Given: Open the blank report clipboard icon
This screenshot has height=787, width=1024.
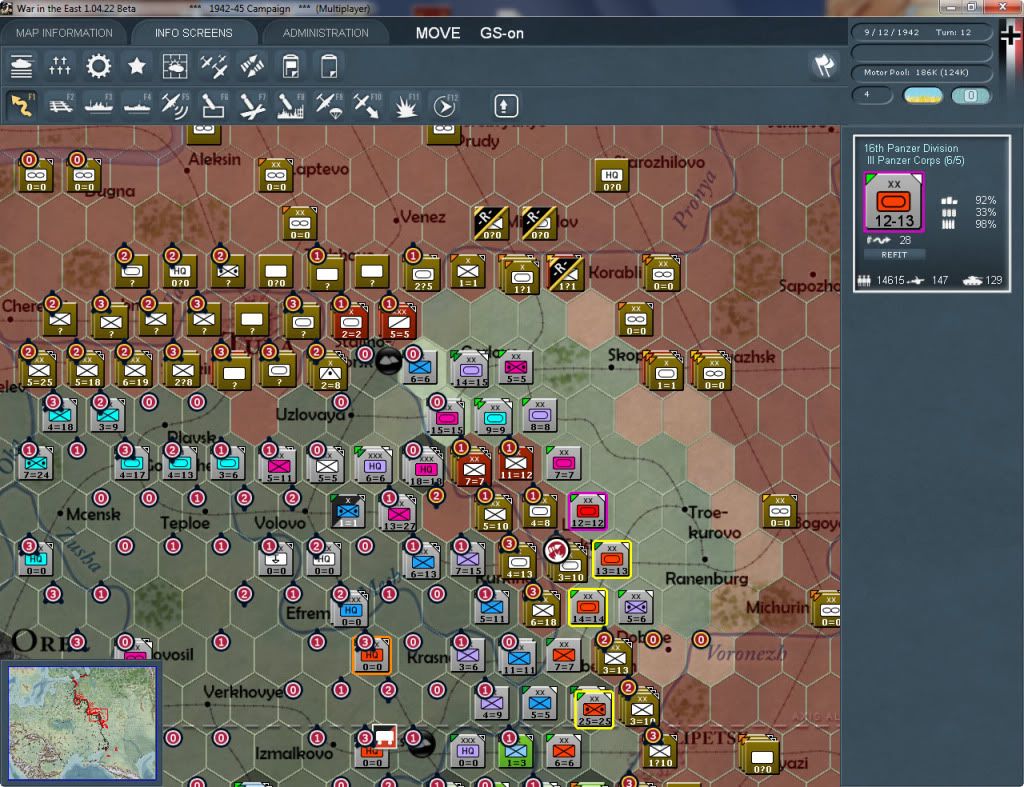Looking at the screenshot, I should coord(329,67).
